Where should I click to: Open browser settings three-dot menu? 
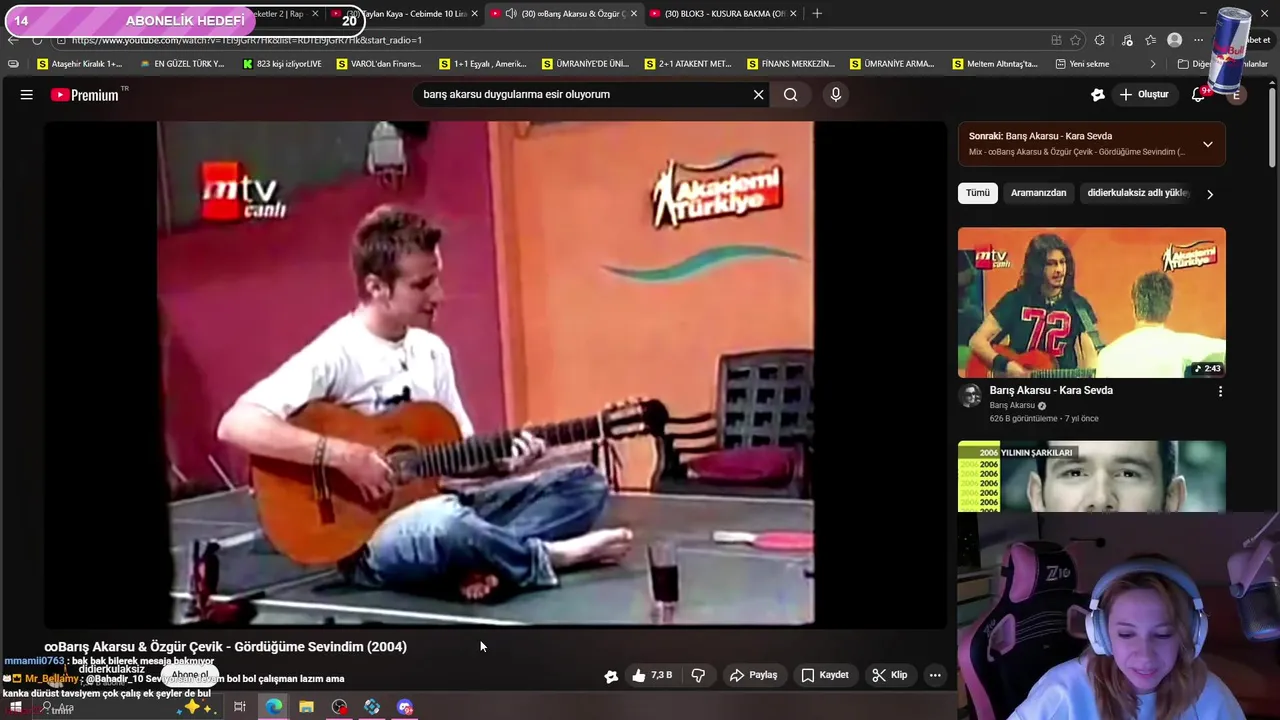1198,40
